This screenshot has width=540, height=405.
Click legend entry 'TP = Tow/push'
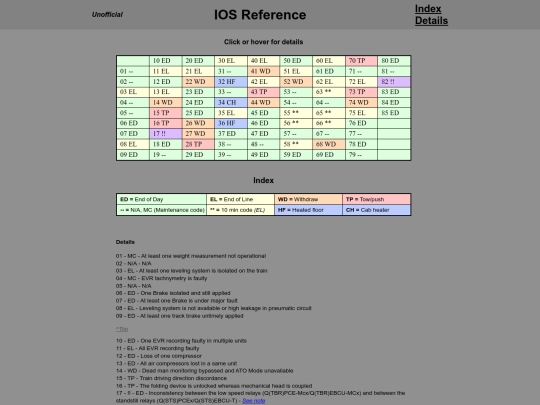click(x=377, y=199)
